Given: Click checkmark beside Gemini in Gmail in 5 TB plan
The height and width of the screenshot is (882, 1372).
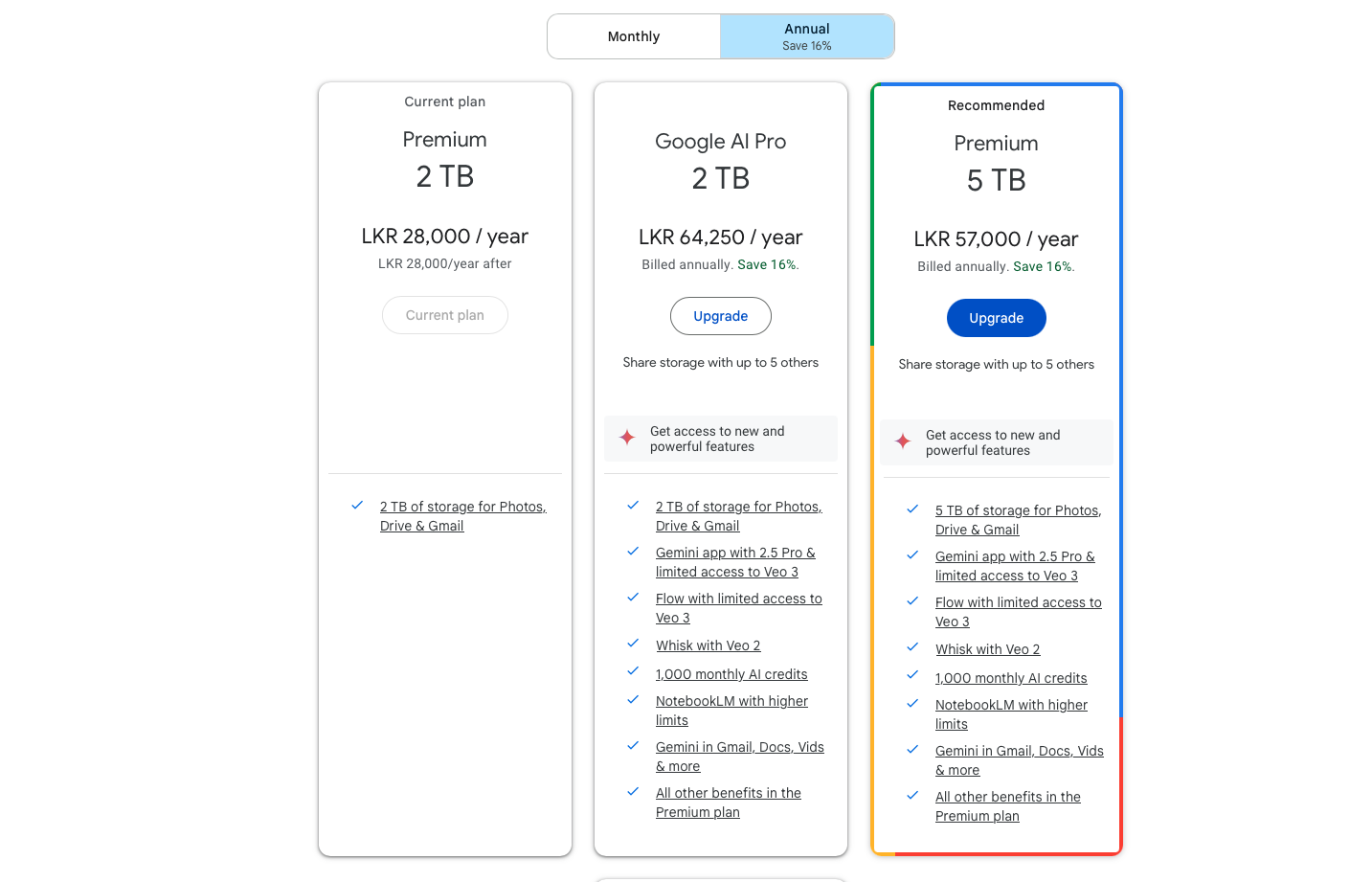Looking at the screenshot, I should pyautogui.click(x=912, y=749).
